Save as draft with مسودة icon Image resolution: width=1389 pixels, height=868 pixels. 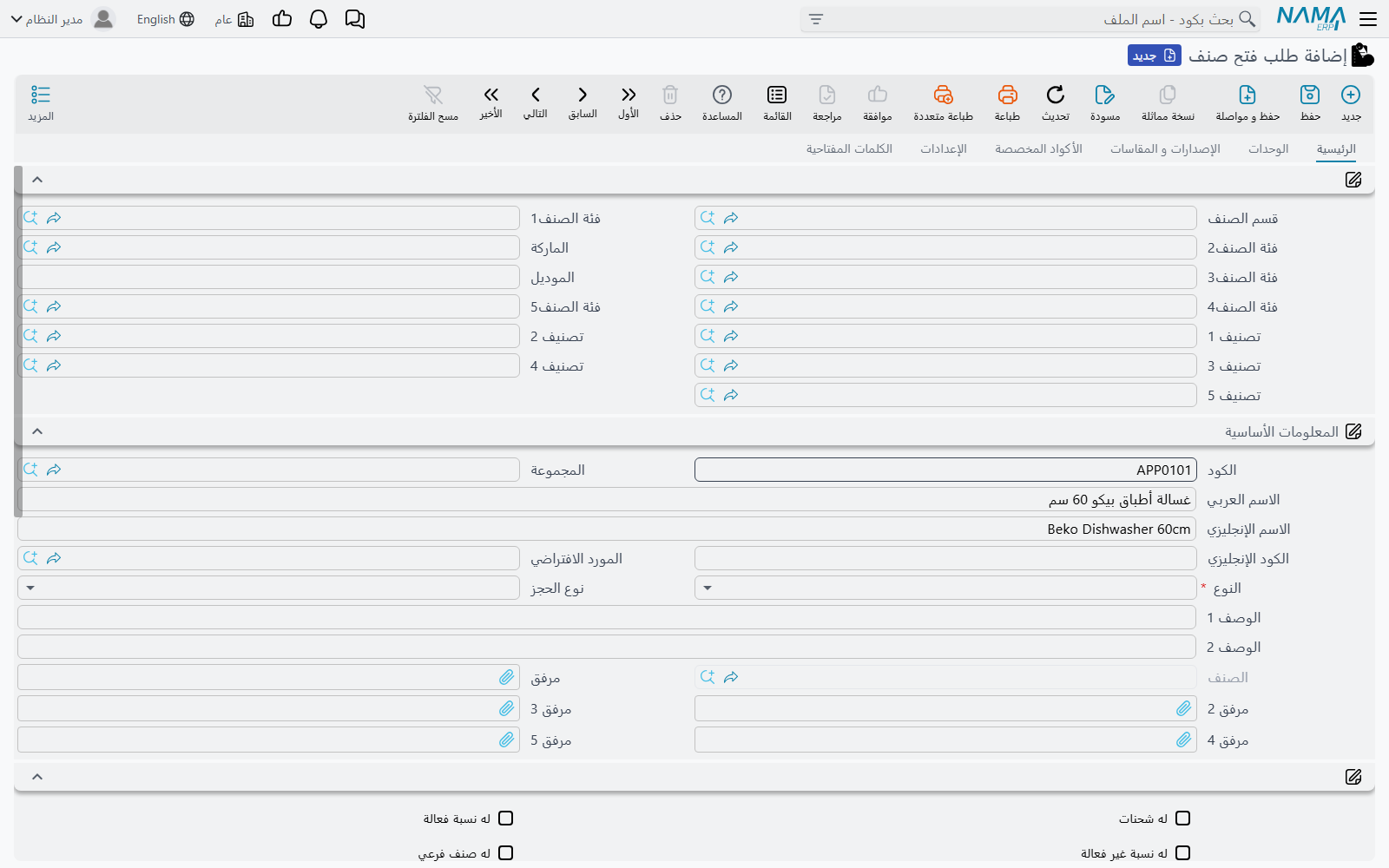pyautogui.click(x=1105, y=95)
